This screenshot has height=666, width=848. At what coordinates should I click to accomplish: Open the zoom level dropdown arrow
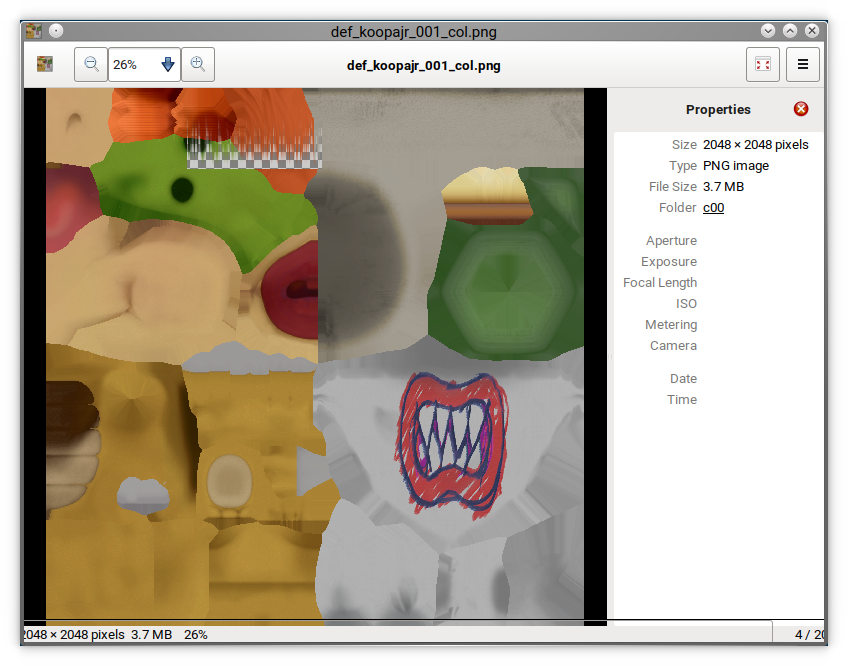tap(168, 64)
